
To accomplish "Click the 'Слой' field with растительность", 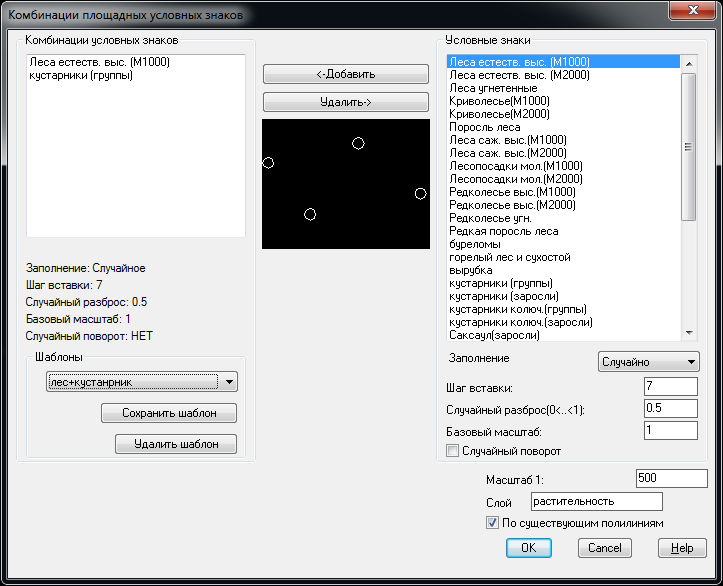I will coord(597,502).
